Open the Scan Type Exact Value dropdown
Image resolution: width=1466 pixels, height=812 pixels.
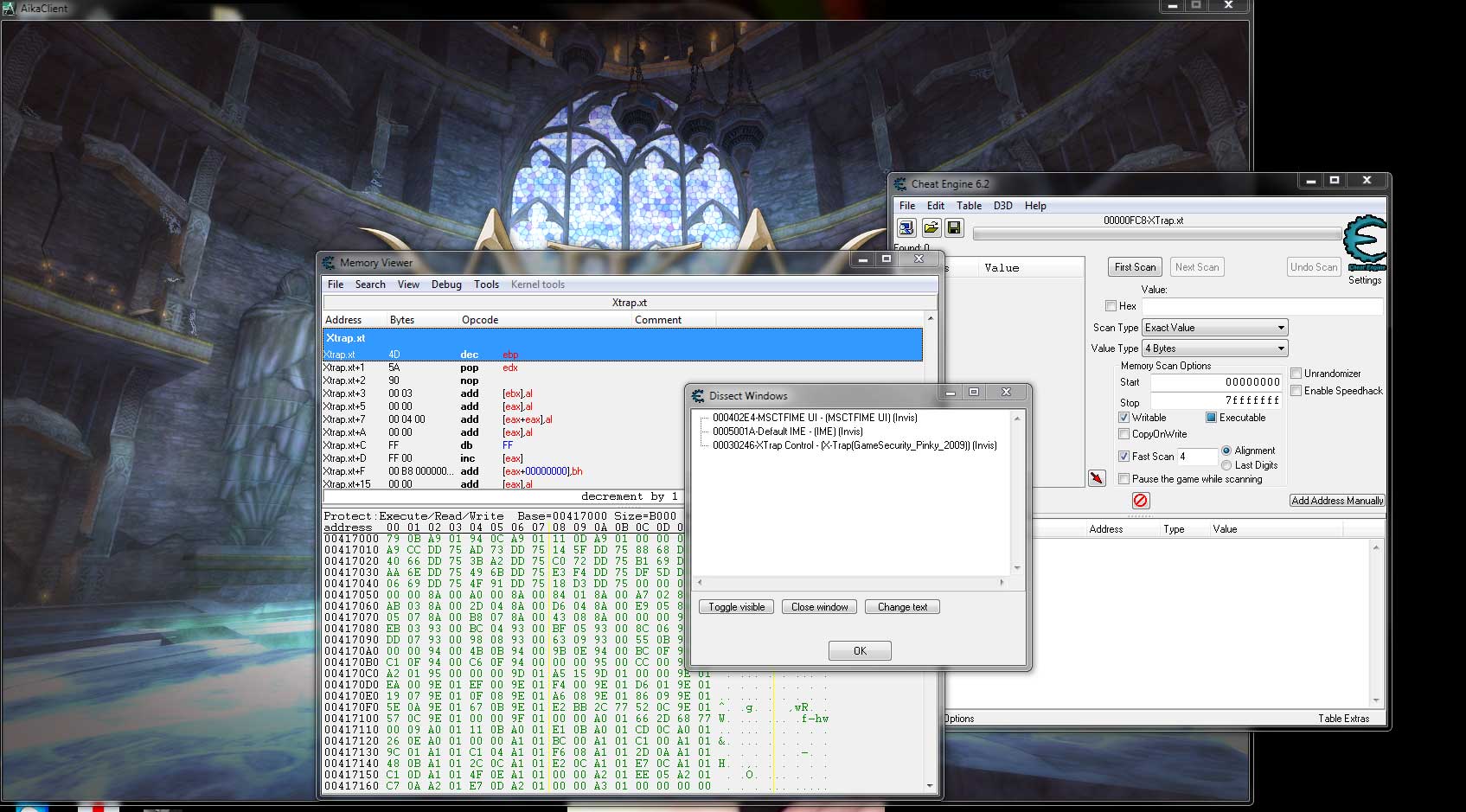(1215, 328)
